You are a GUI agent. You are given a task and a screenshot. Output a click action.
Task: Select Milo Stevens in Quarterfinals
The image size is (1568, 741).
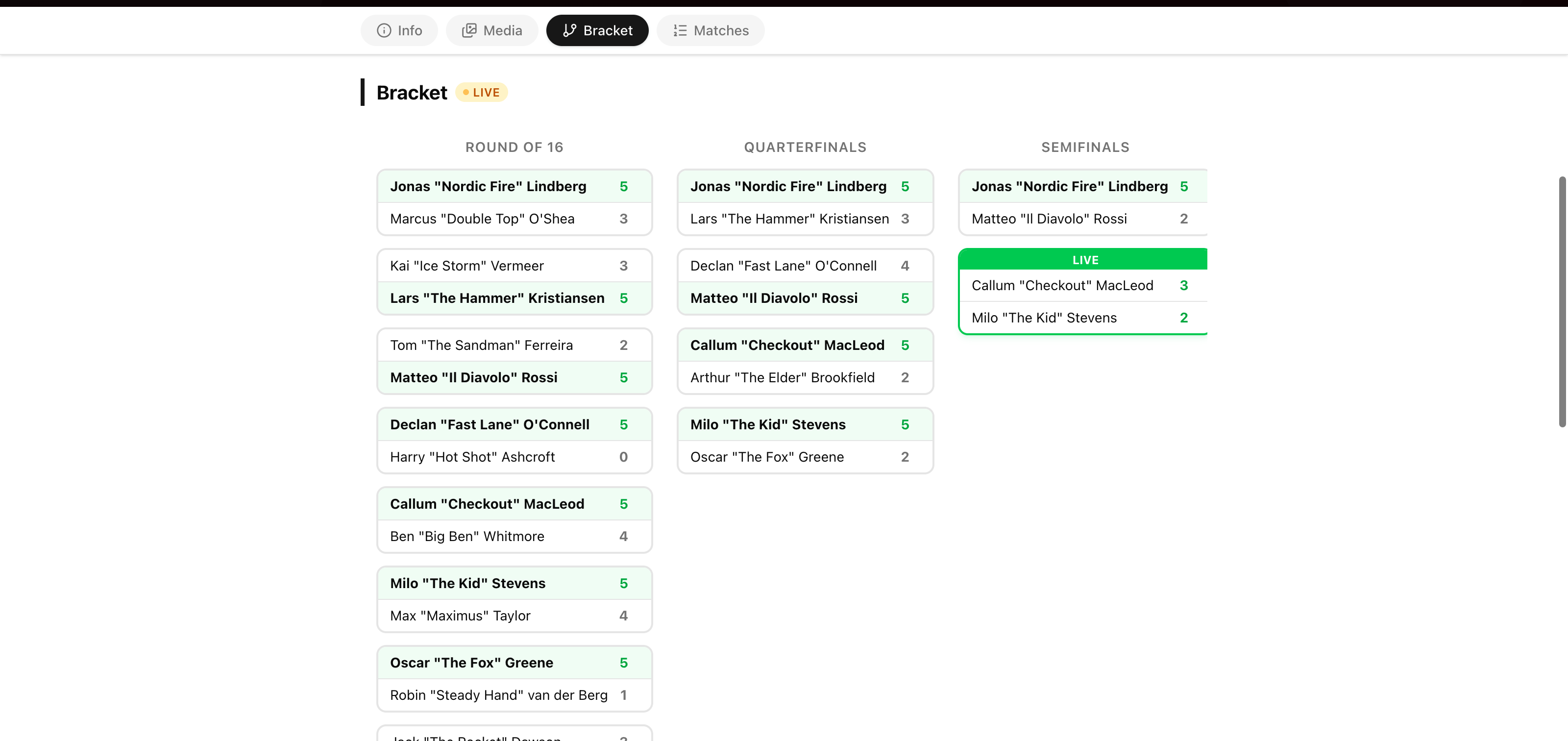[x=805, y=424]
